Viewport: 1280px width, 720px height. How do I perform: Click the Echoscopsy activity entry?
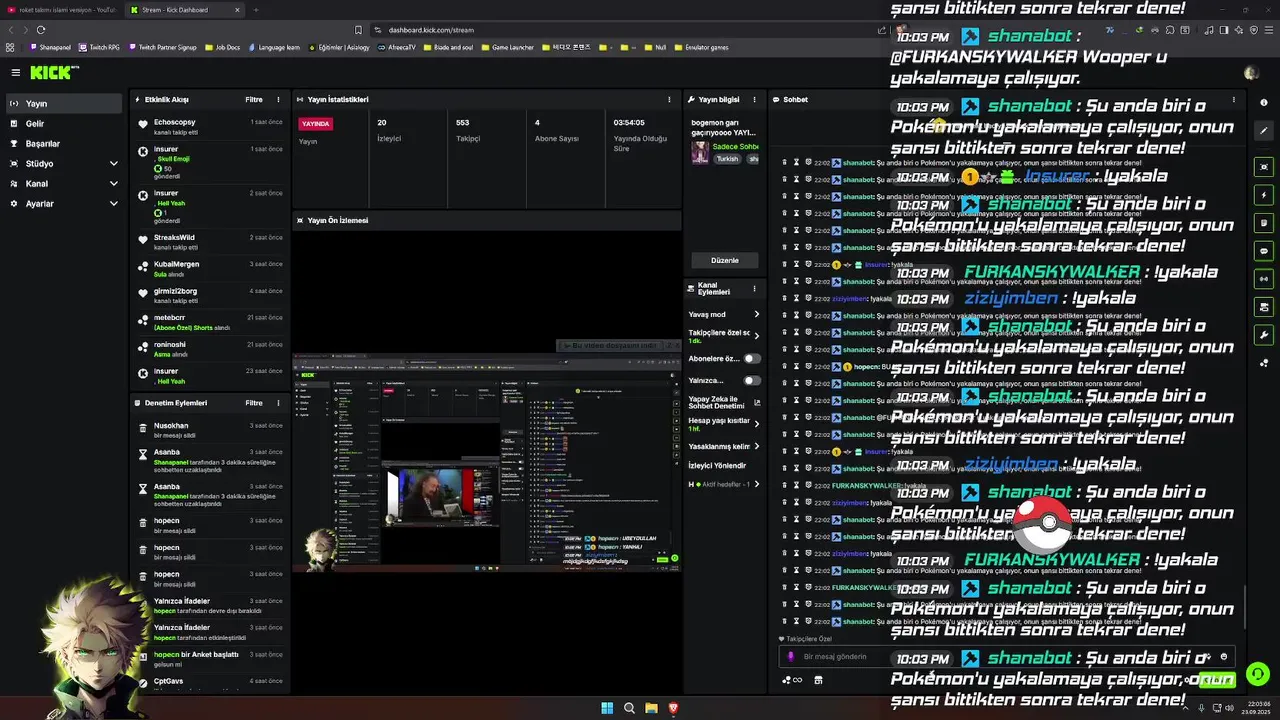[212, 127]
